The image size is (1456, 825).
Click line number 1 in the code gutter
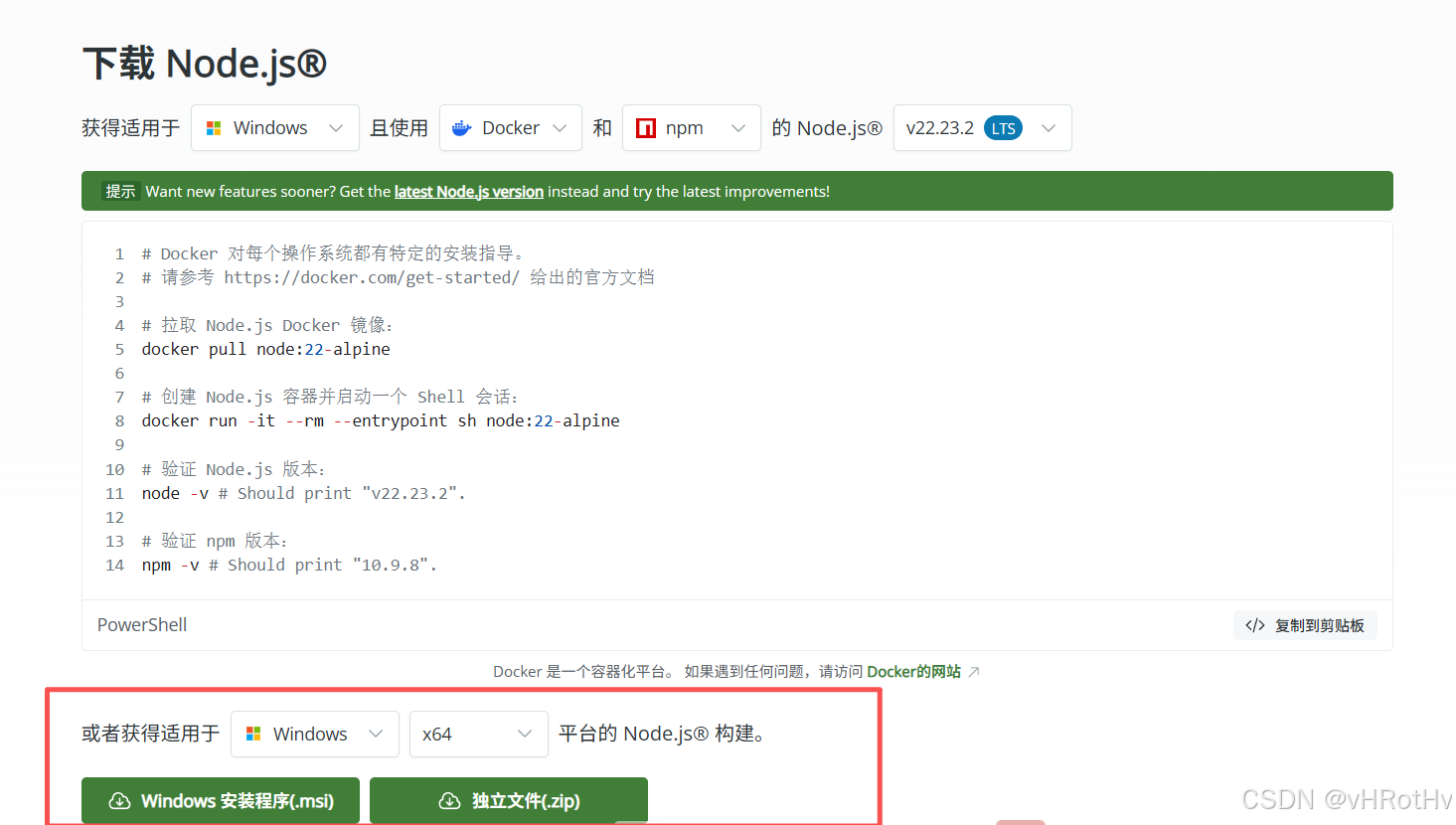point(119,253)
